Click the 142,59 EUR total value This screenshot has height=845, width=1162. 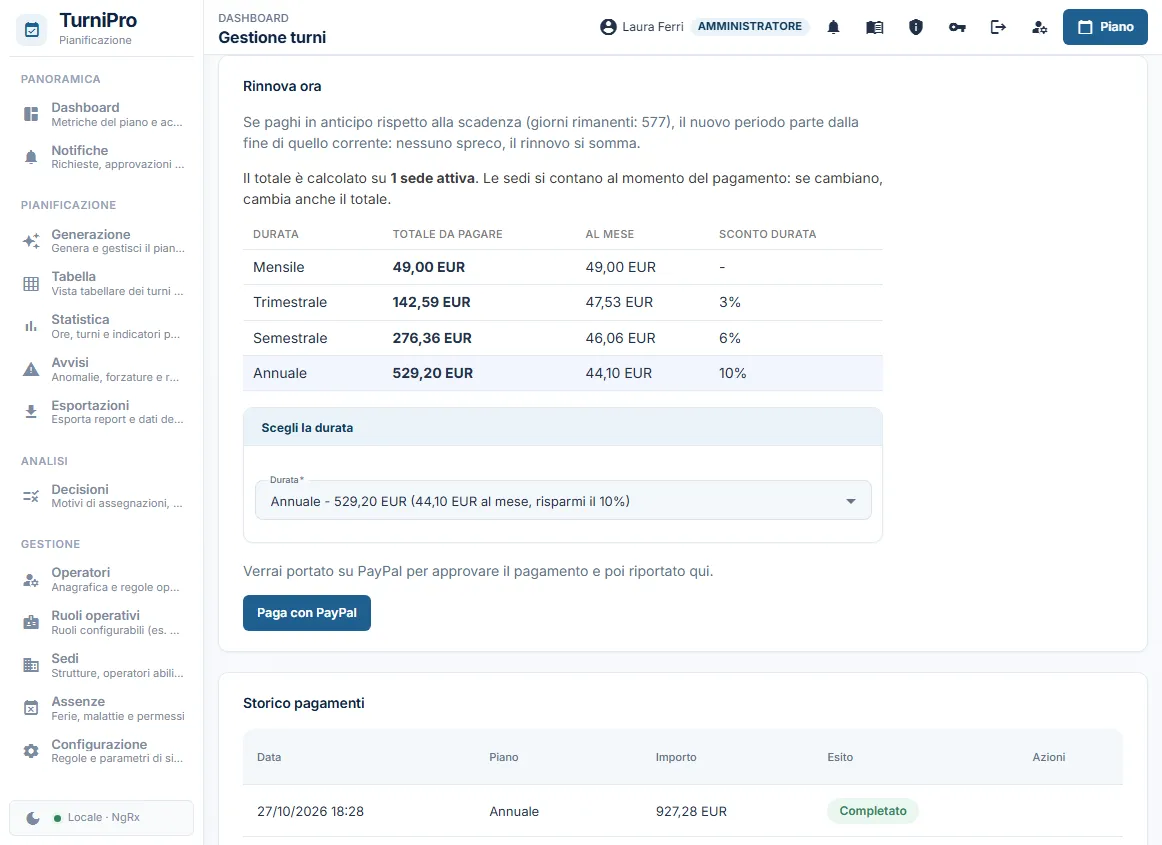[431, 302]
